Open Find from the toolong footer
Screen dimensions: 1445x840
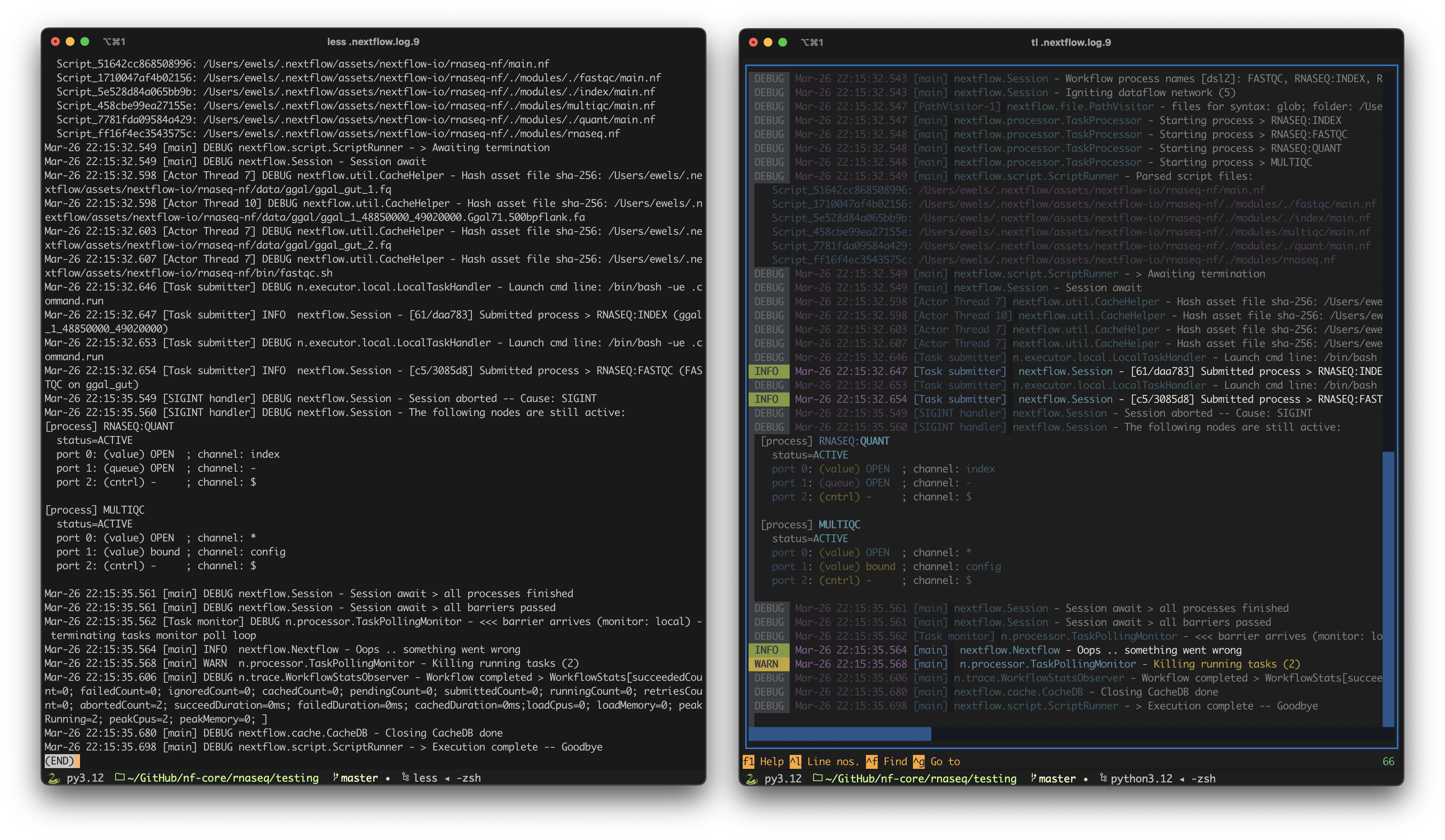(x=895, y=762)
